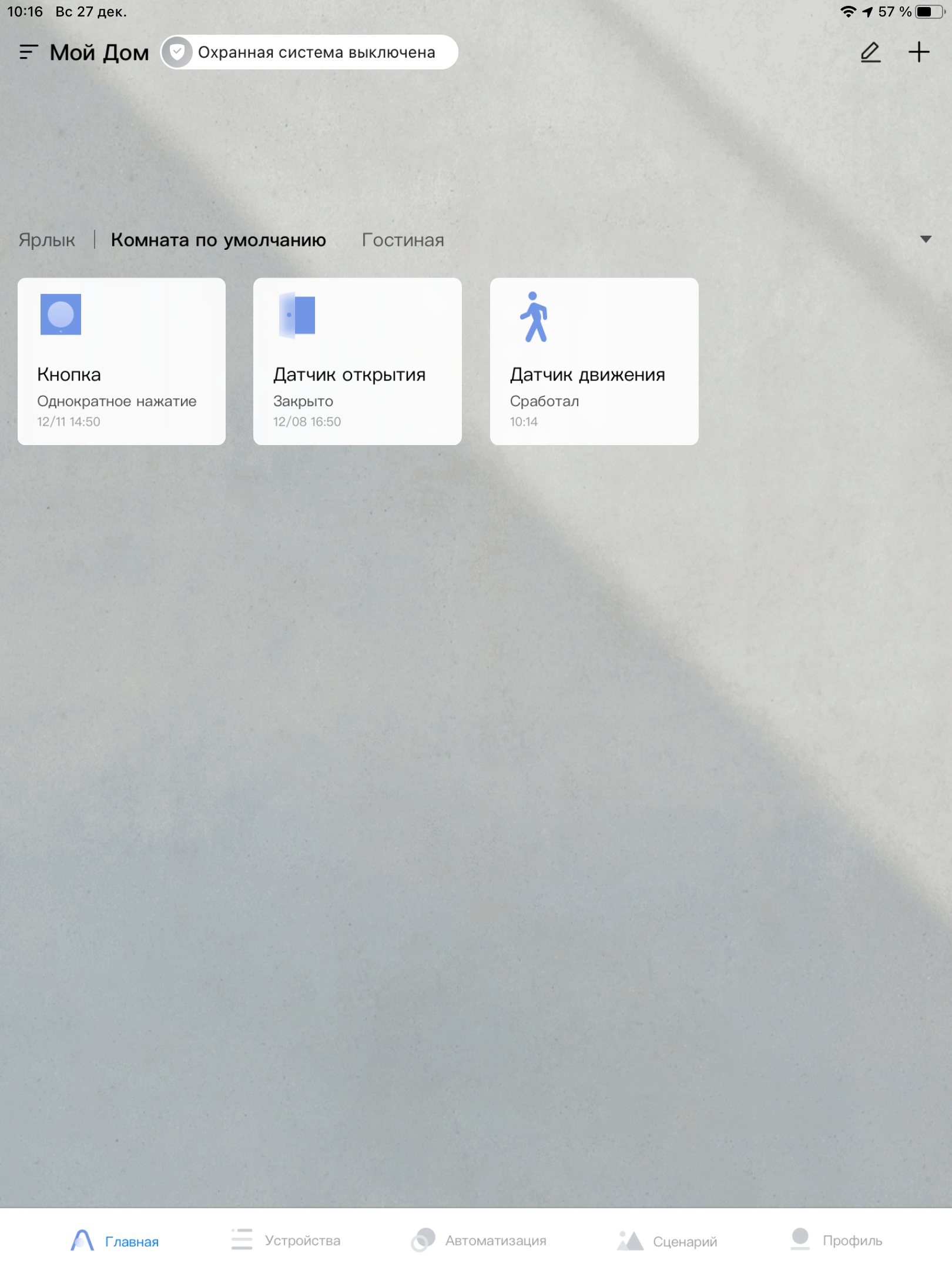The image size is (952, 1270).
Task: Tap the Устройства list icon
Action: pyautogui.click(x=242, y=1239)
